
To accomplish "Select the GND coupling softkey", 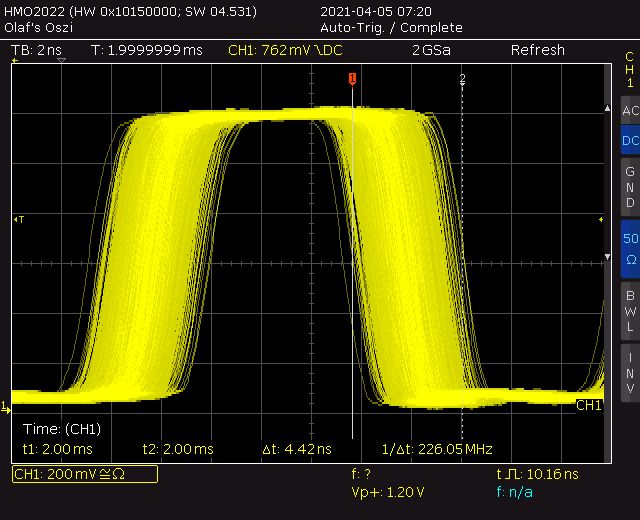I will 630,187.
